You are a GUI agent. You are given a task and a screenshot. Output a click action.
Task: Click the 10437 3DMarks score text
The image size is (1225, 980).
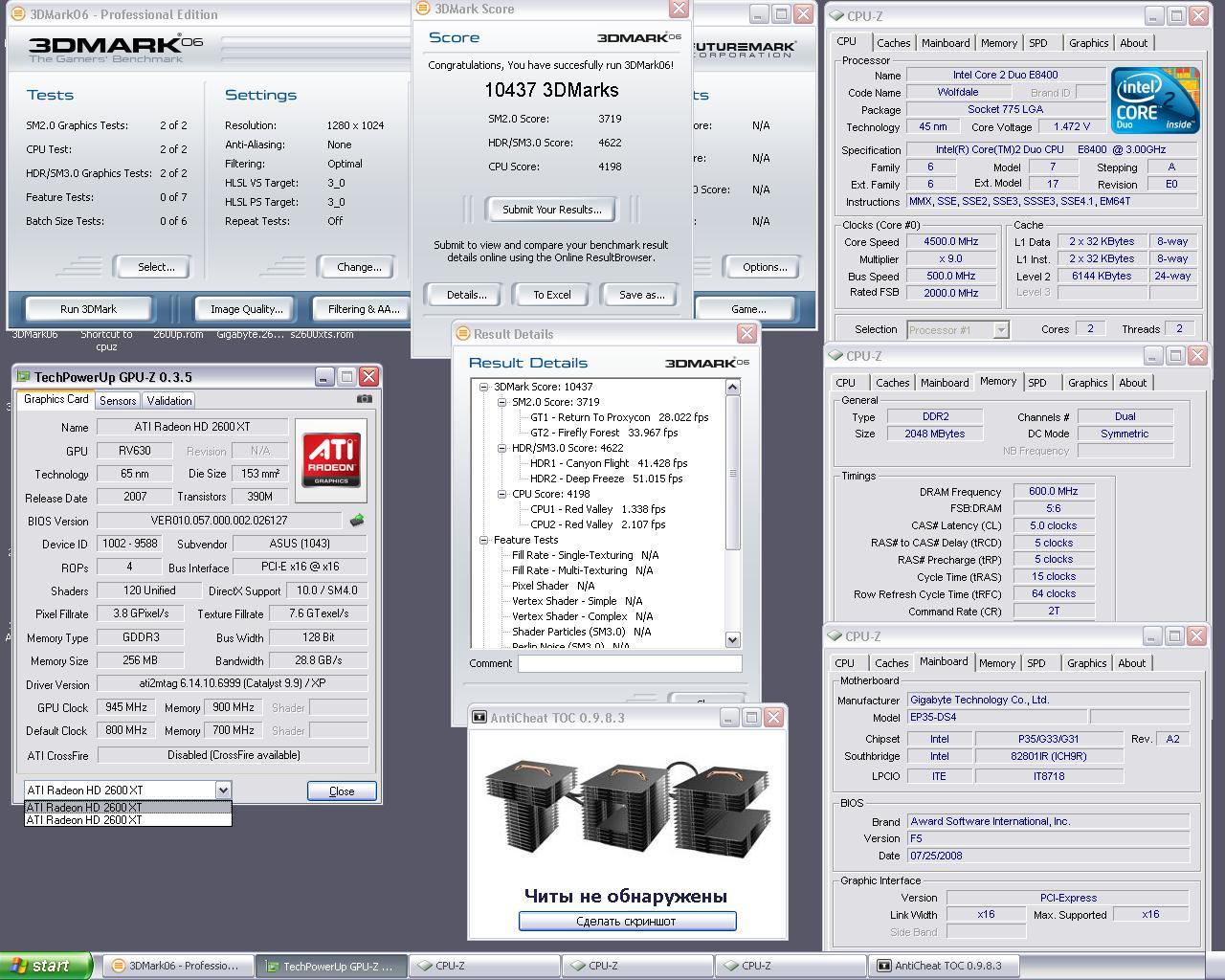click(551, 90)
